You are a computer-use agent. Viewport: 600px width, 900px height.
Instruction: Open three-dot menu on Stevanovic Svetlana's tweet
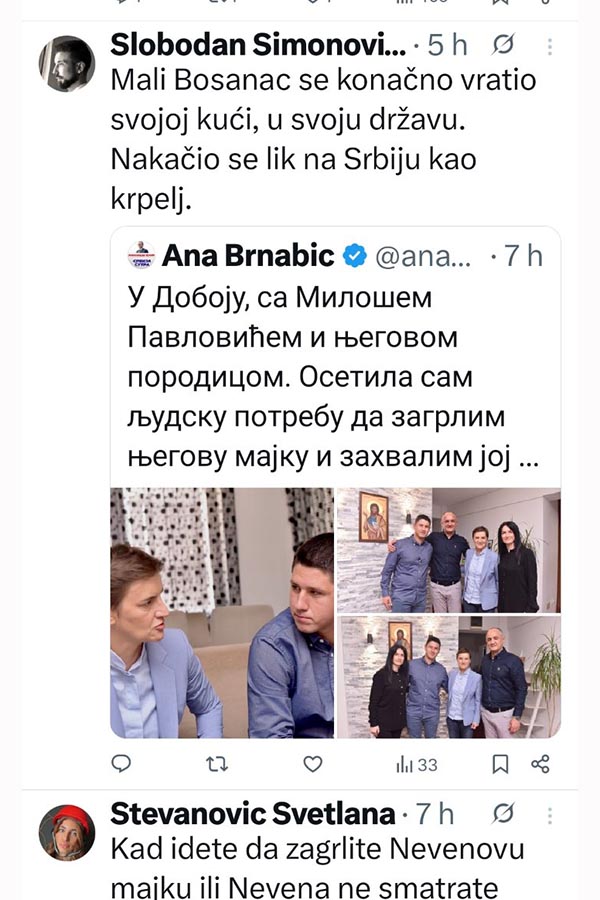pyautogui.click(x=549, y=815)
